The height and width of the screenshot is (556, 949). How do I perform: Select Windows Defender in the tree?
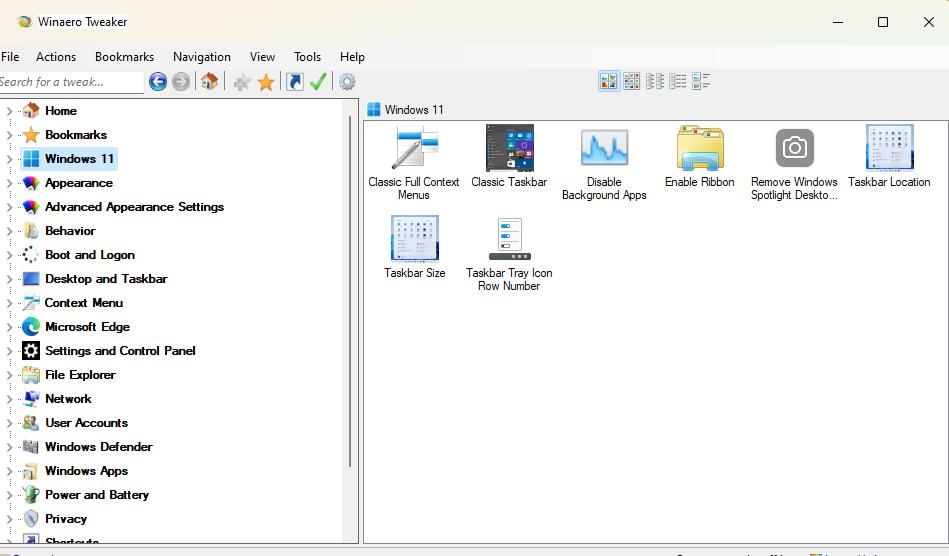coord(99,446)
